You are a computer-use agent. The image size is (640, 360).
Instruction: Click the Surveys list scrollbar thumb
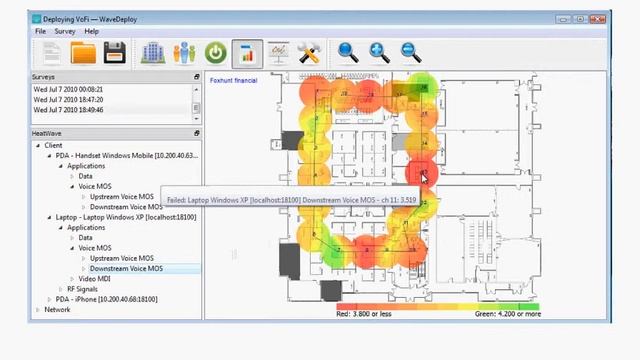click(x=196, y=108)
